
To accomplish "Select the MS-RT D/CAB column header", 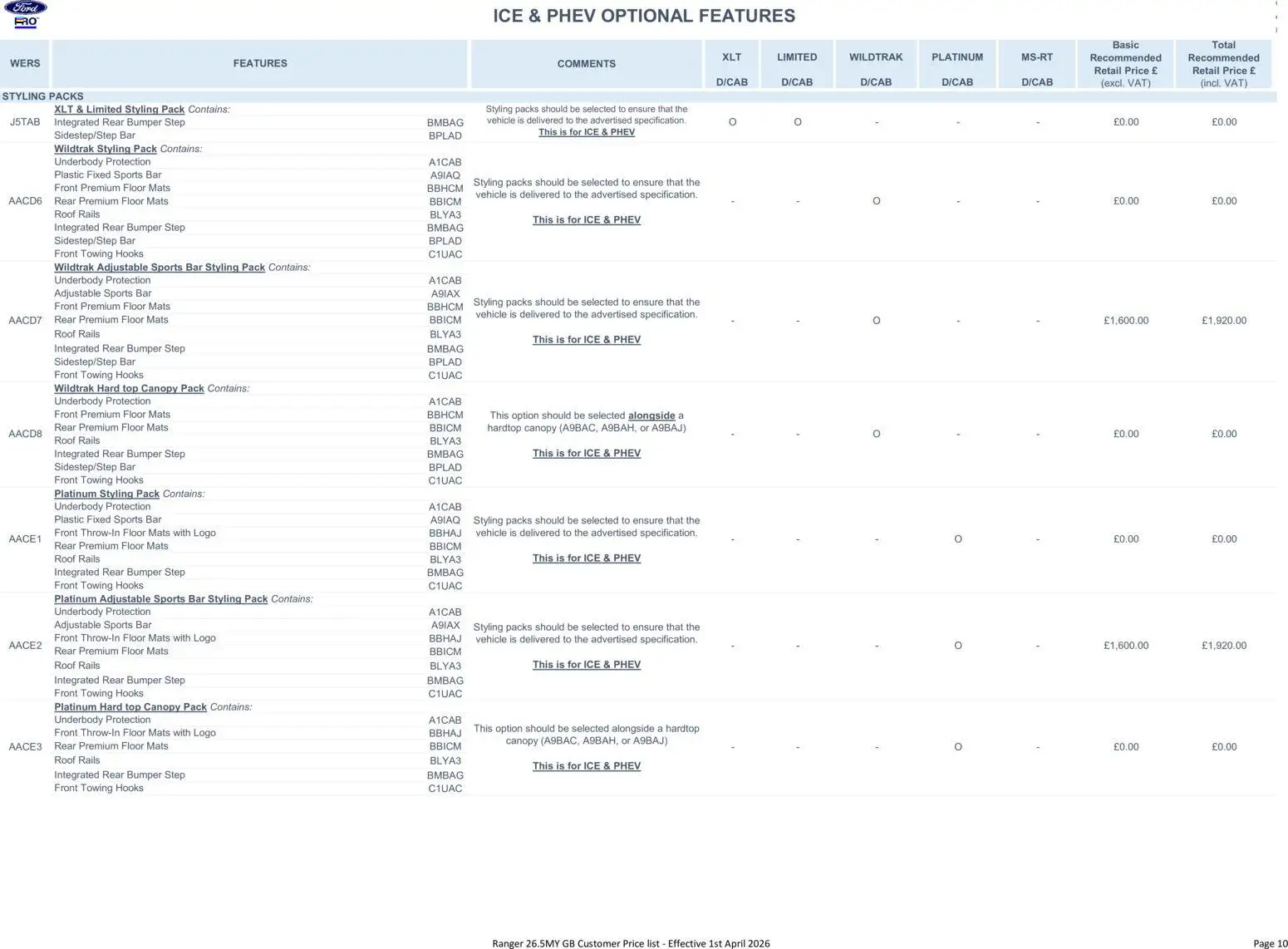I will (x=1037, y=64).
